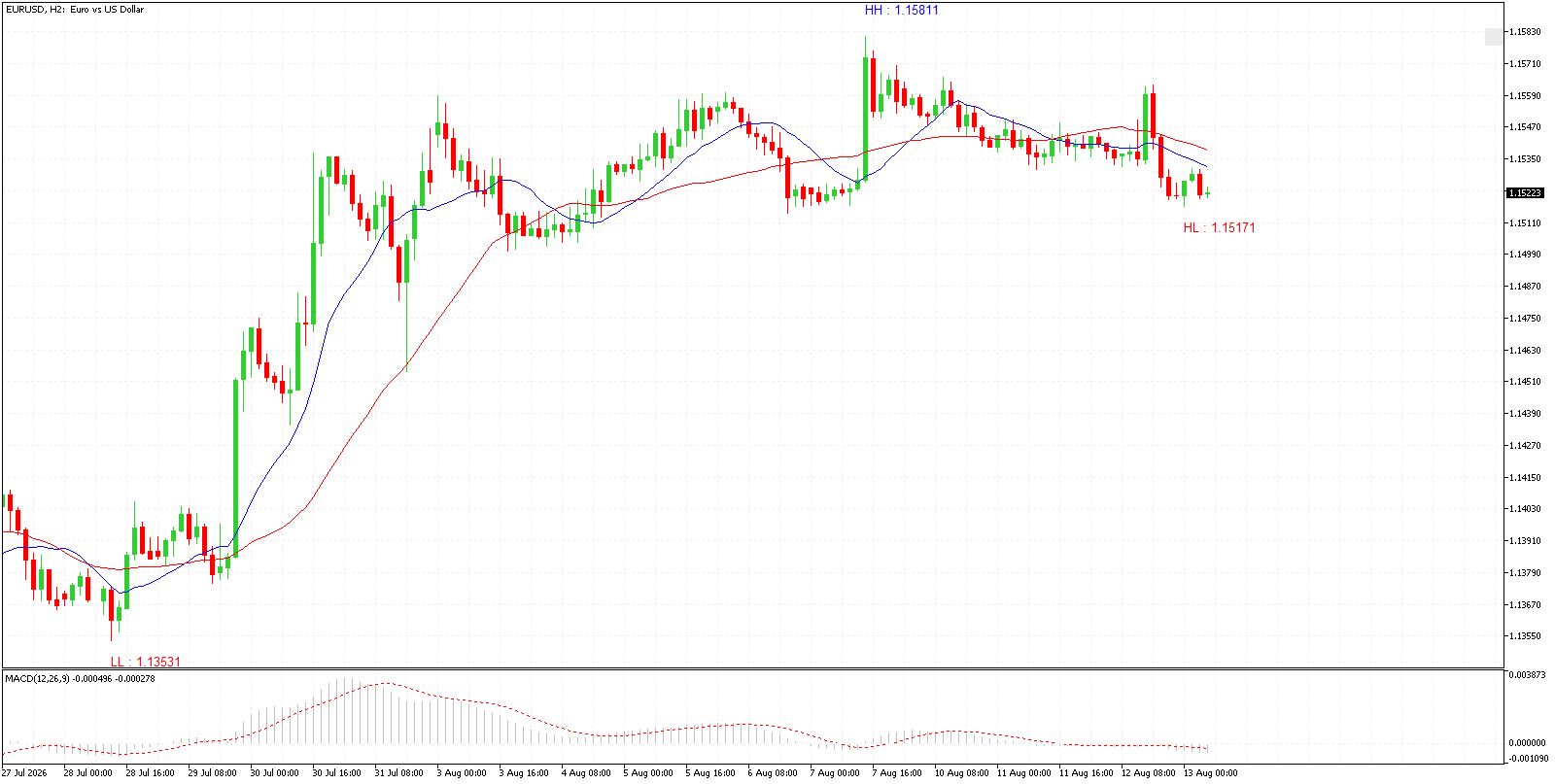Image resolution: width=1555 pixels, height=784 pixels.
Task: Click MACD scale value -0.001090
Action: (x=1527, y=759)
